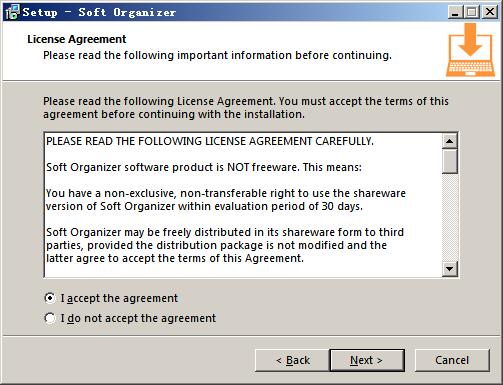The height and width of the screenshot is (385, 503).
Task: Click the NOT freeware sentence
Action: pyautogui.click(x=204, y=167)
